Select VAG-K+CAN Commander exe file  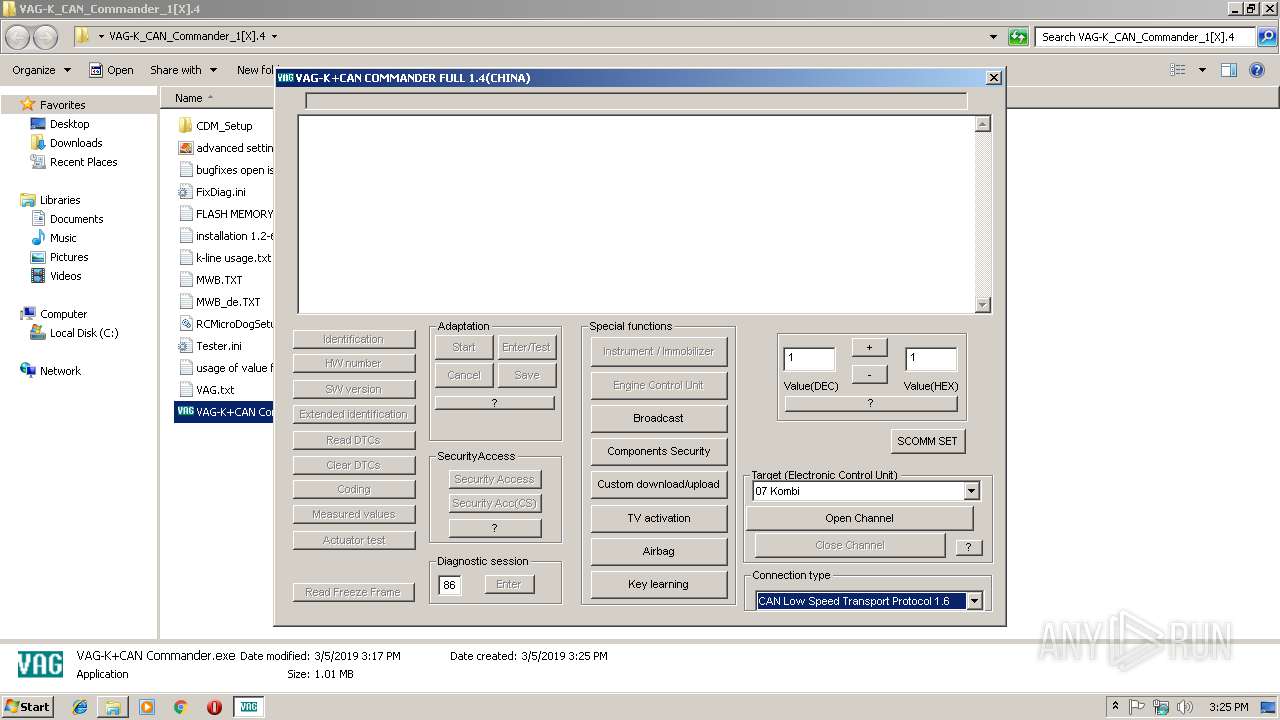[225, 412]
